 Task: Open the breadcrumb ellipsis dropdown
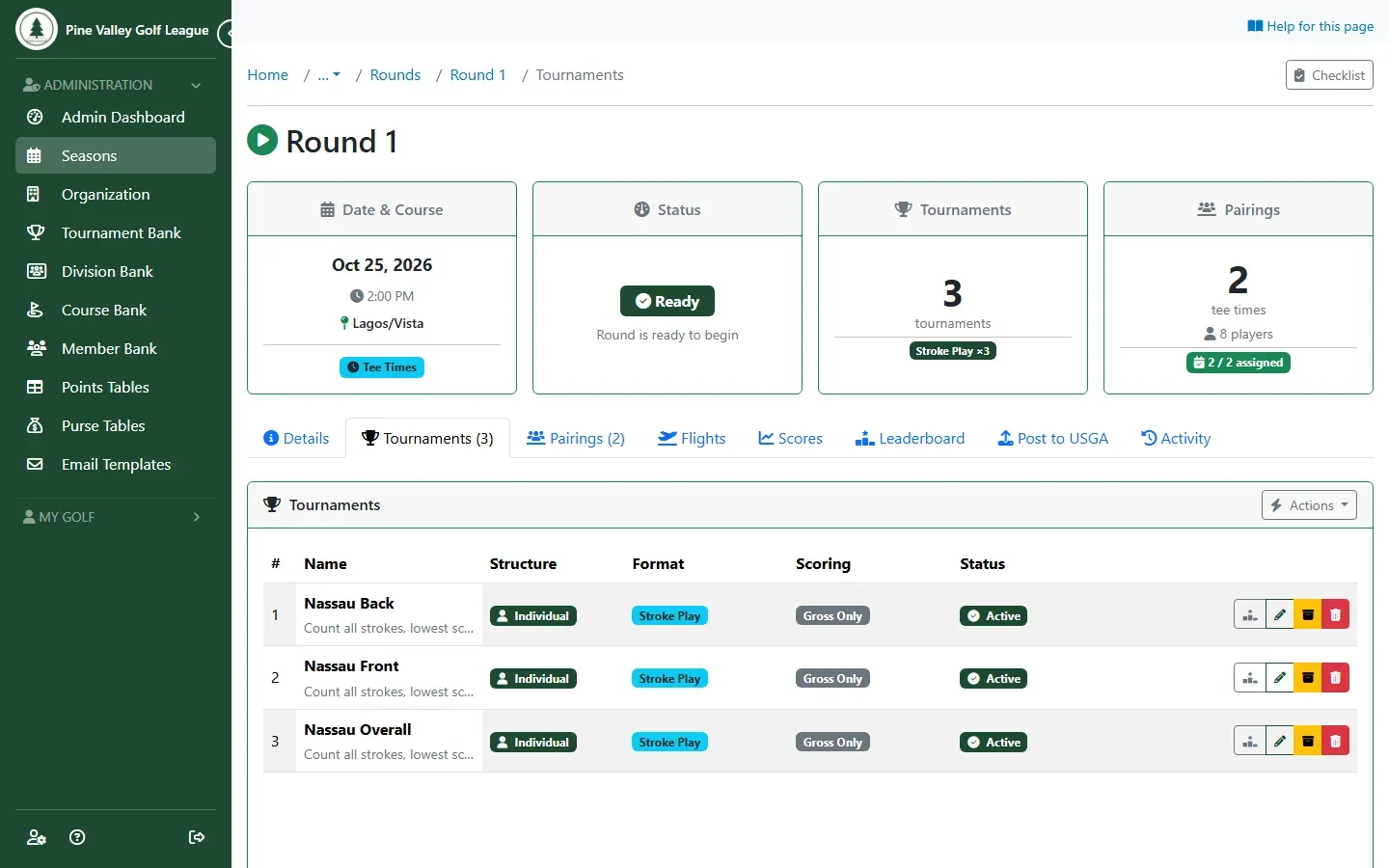tap(329, 75)
